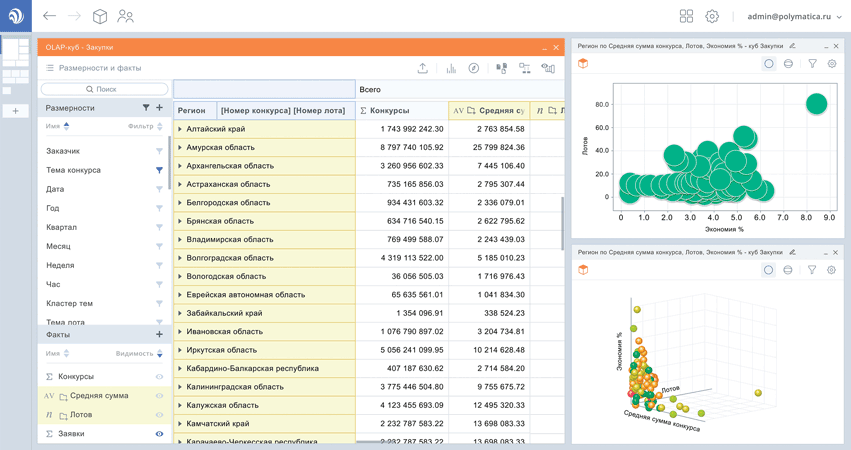This screenshot has width=851, height=450.
Task: Open the users icon in top bar
Action: coord(125,16)
